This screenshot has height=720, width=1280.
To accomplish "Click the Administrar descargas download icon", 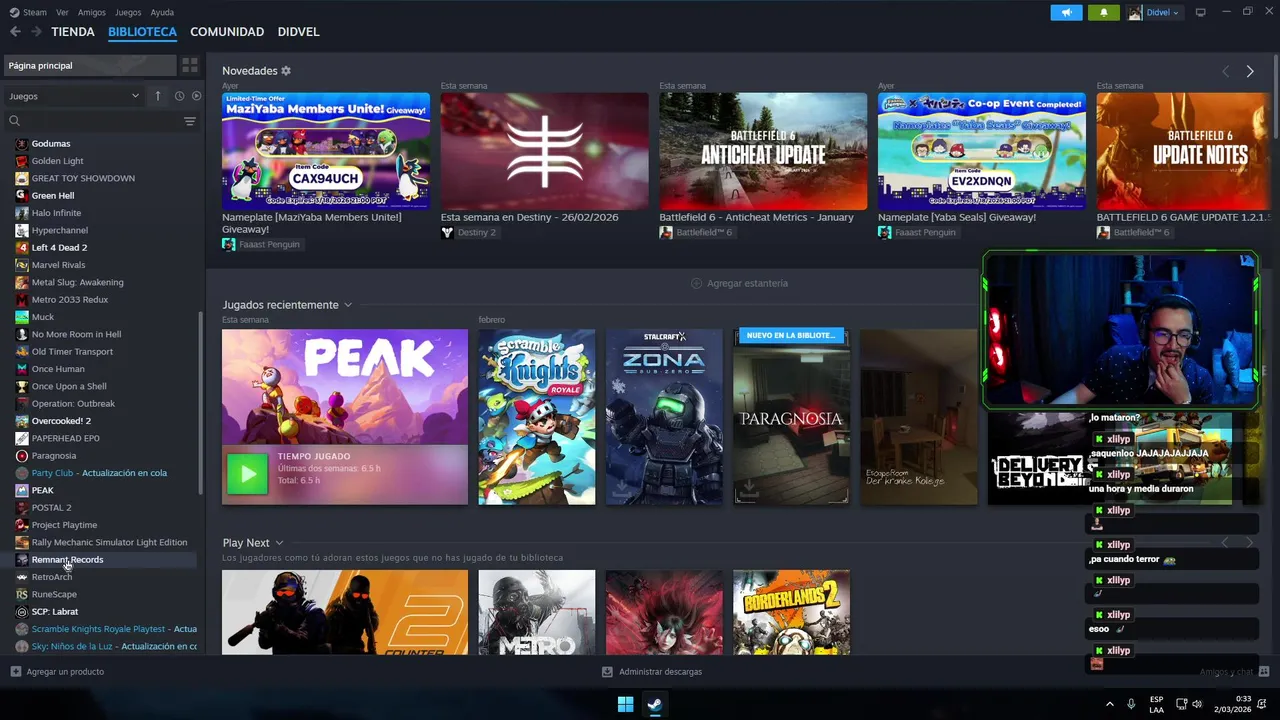I will (x=607, y=671).
